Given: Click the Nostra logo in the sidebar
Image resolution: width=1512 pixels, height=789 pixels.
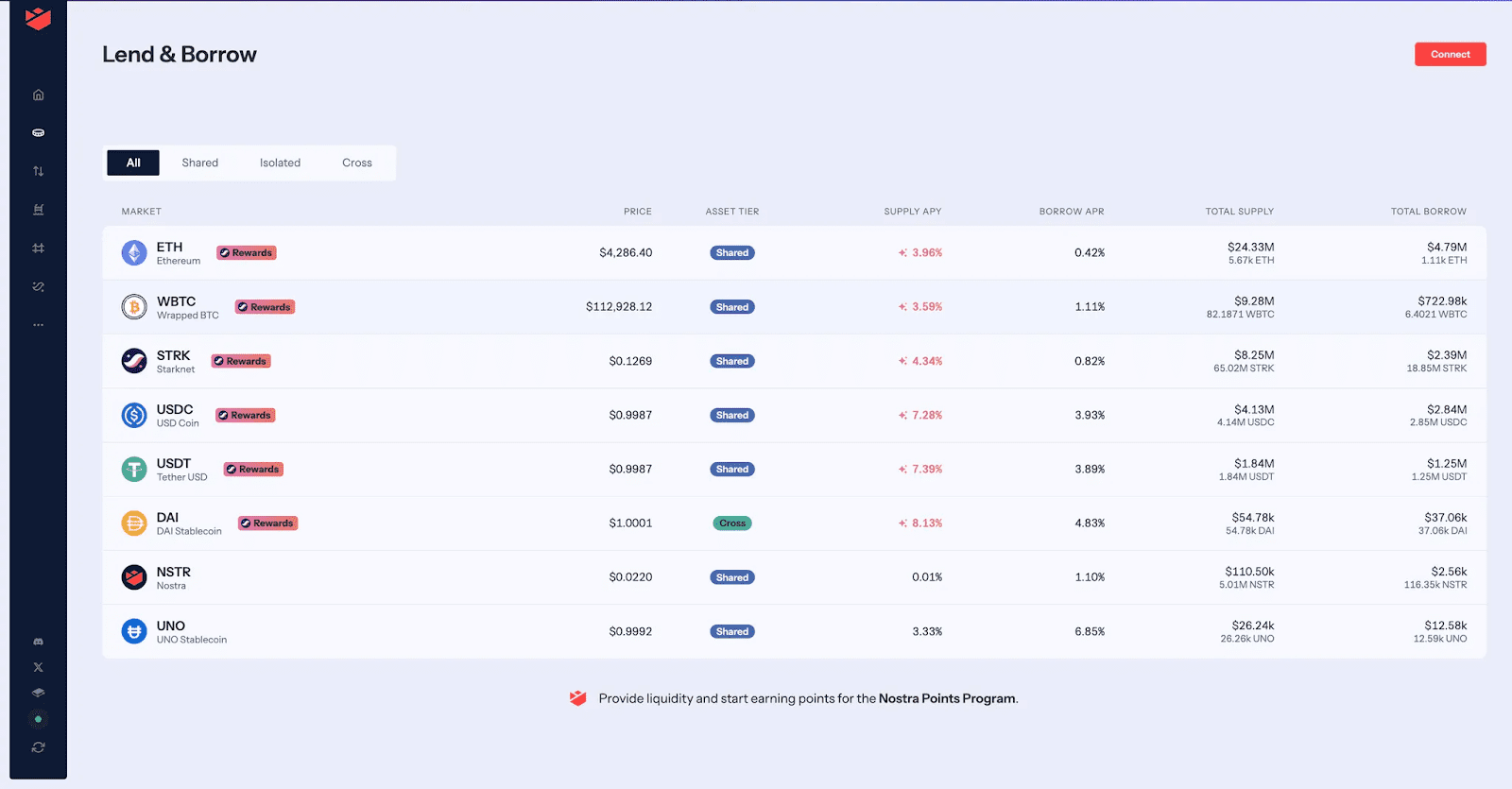Looking at the screenshot, I should click(38, 18).
